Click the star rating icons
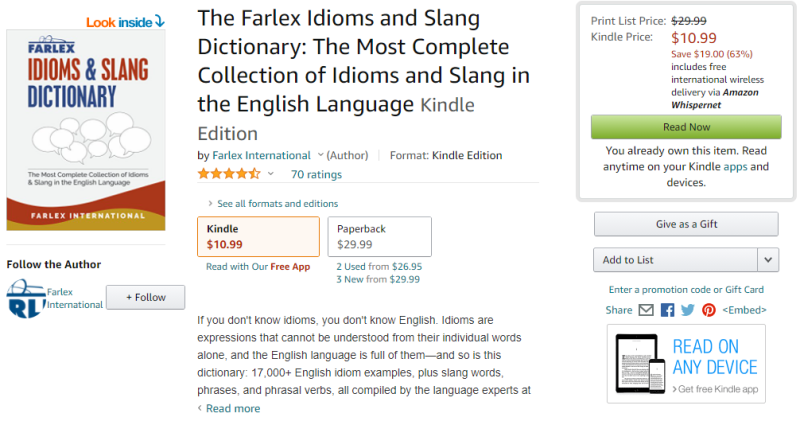The image size is (800, 421). pos(228,174)
